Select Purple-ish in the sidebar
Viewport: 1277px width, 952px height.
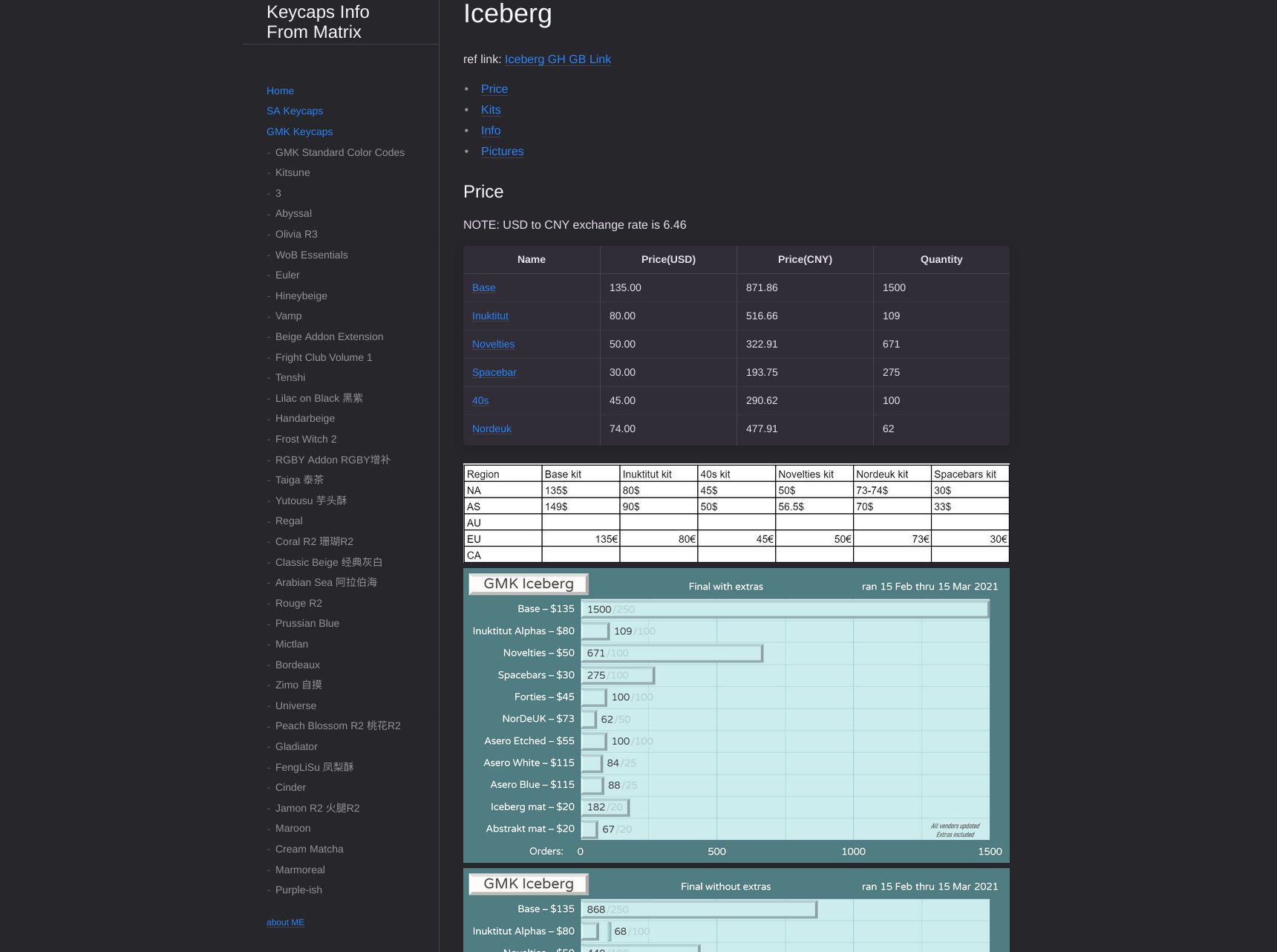pyautogui.click(x=298, y=890)
